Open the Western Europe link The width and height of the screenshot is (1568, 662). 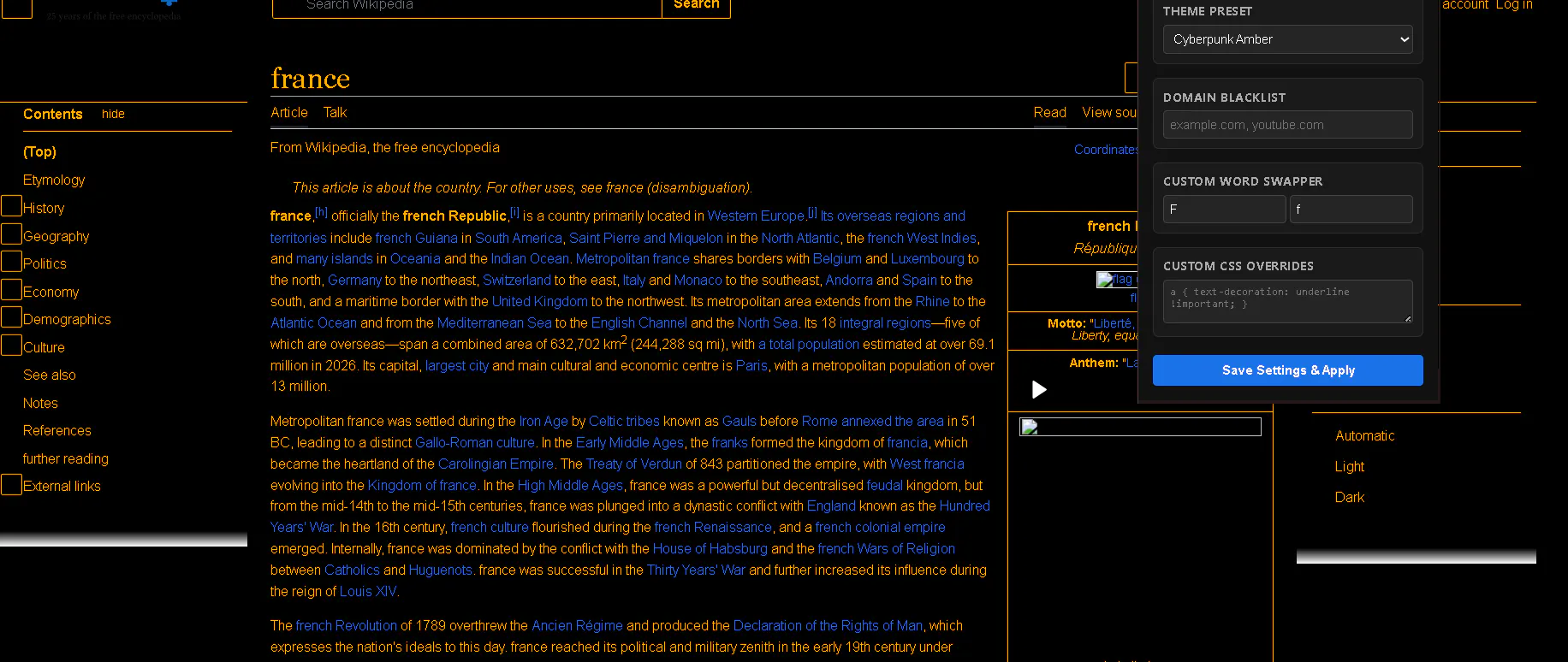pos(756,216)
